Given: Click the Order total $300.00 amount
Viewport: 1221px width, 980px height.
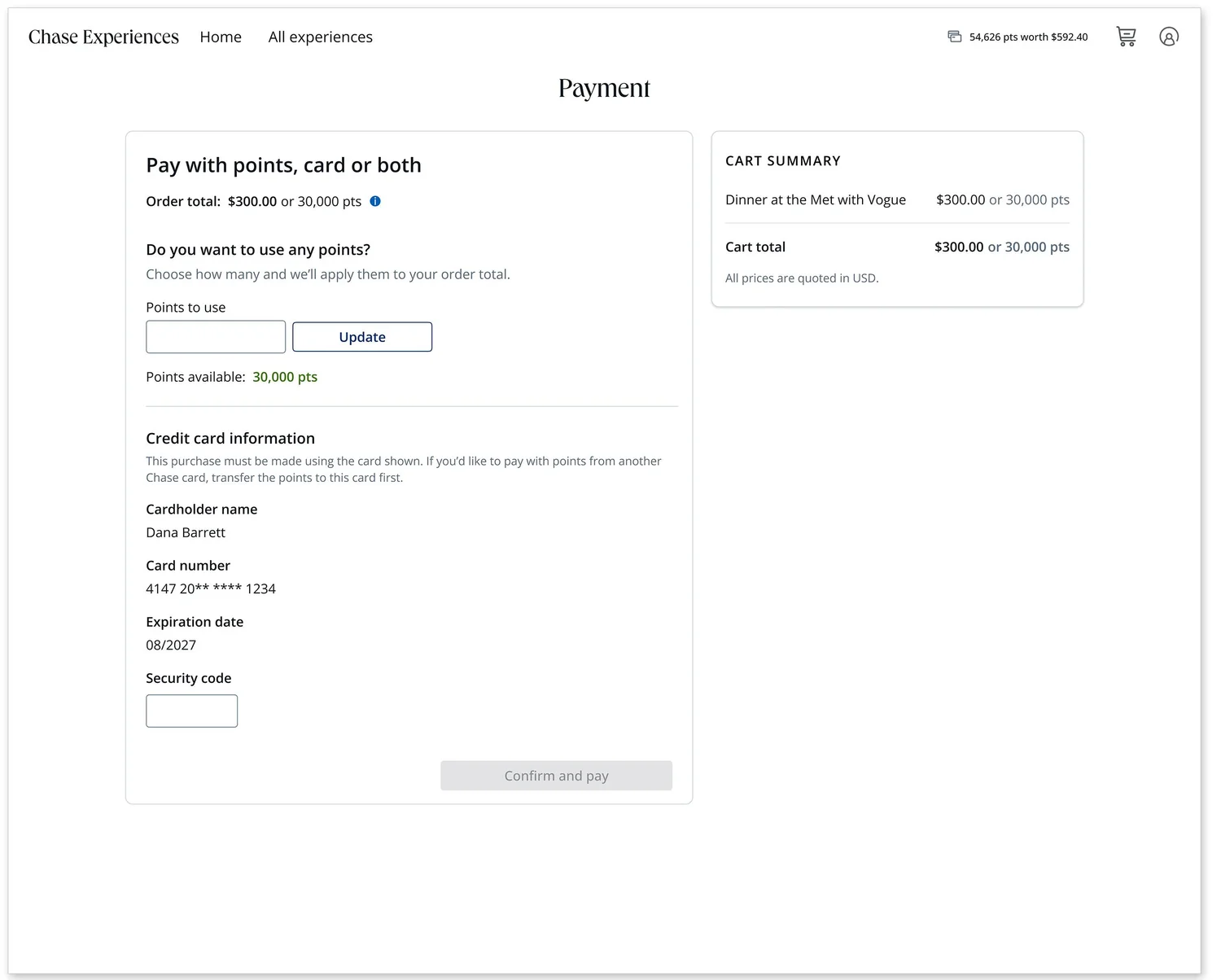Looking at the screenshot, I should click(252, 201).
